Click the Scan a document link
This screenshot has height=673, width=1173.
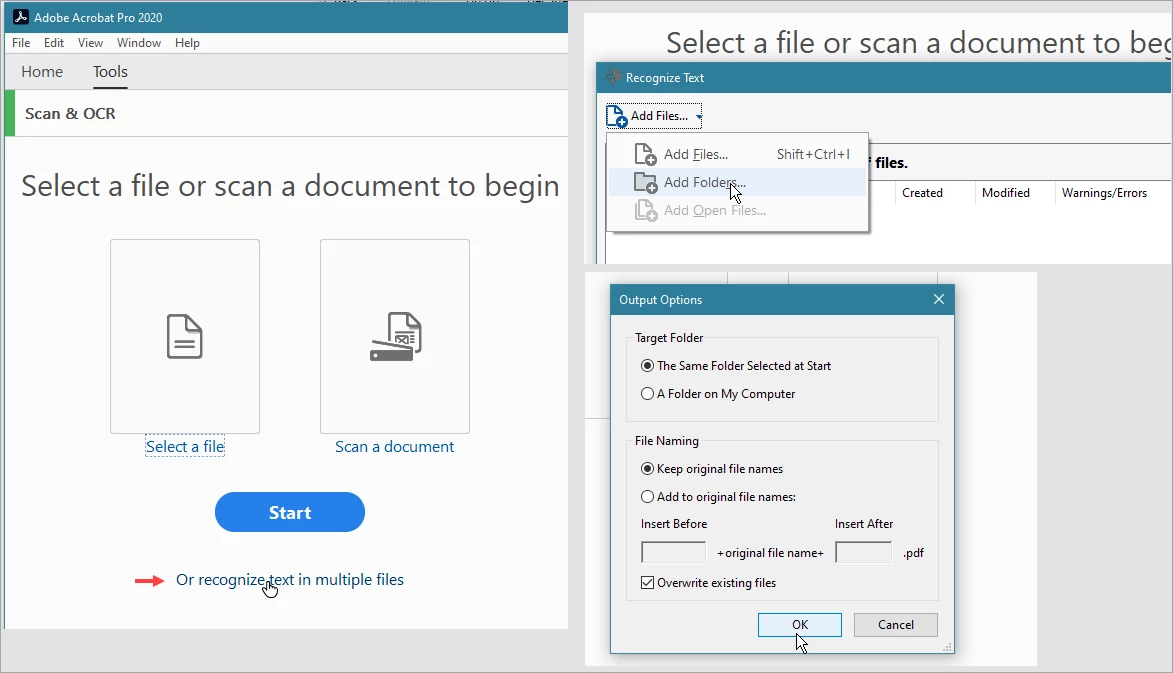coord(394,446)
